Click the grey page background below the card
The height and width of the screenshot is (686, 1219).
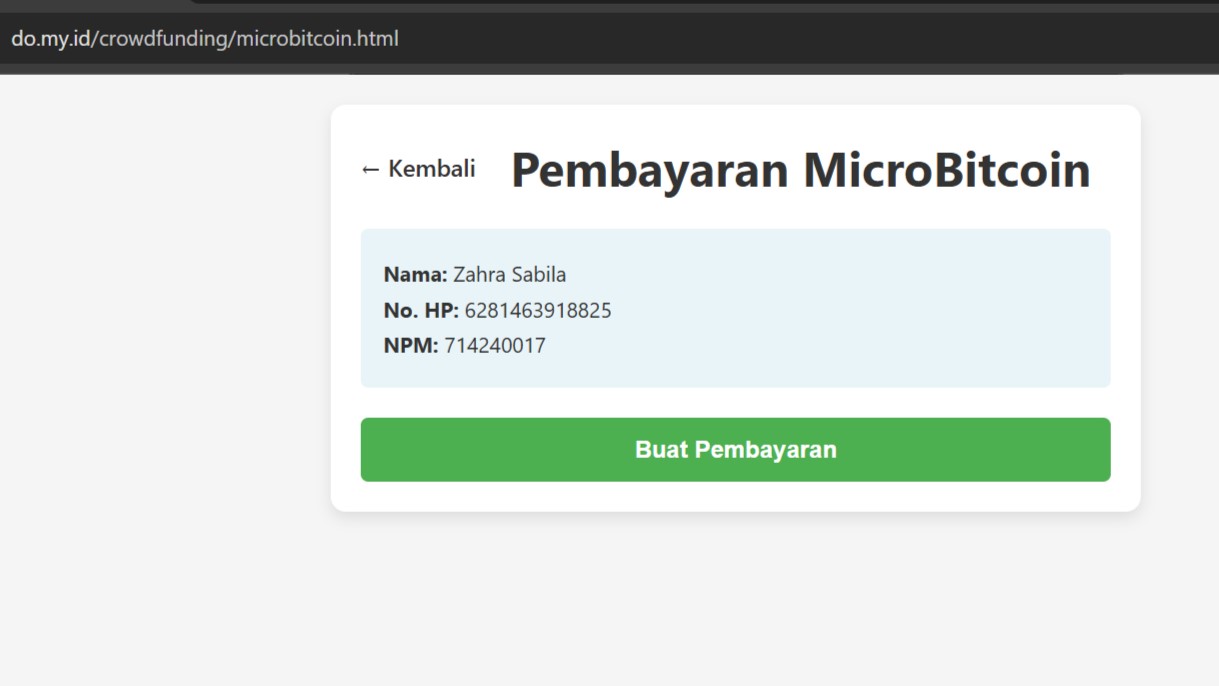click(x=735, y=600)
